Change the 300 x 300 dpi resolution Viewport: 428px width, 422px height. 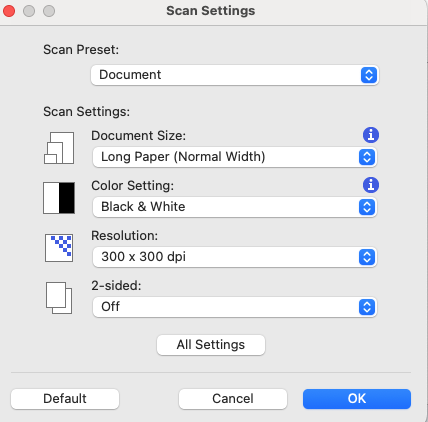235,257
